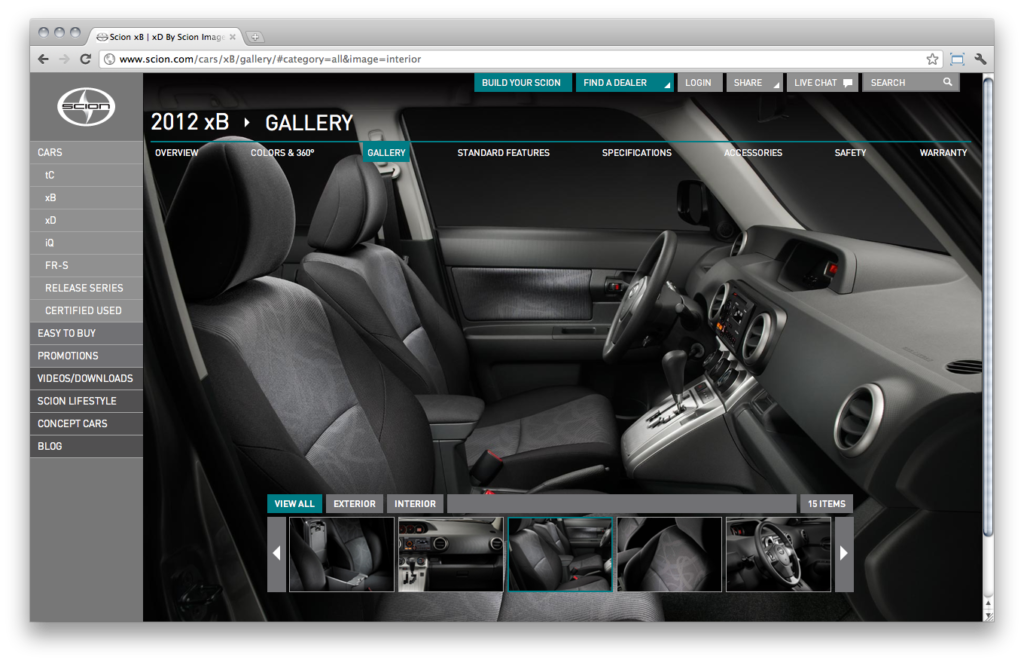Select the center console storage thumbnail
This screenshot has width=1024, height=663.
tap(342, 555)
